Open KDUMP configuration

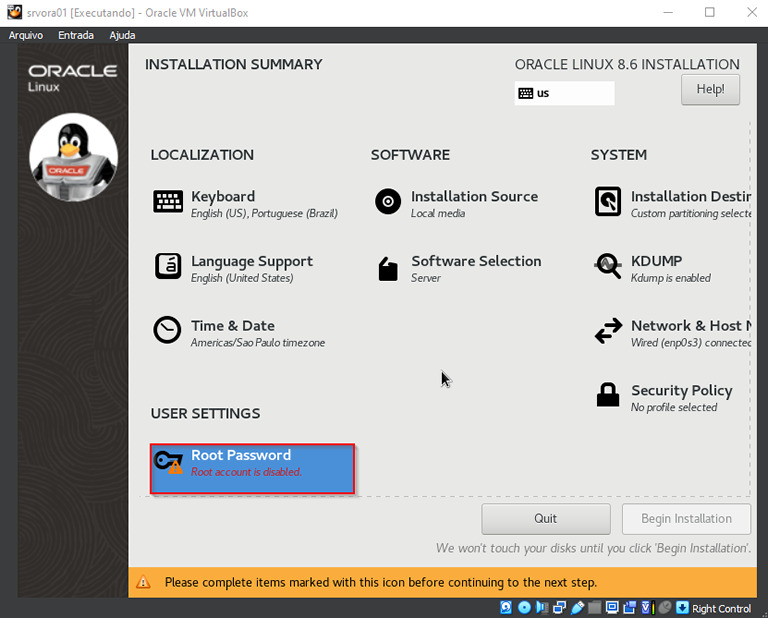click(652, 269)
